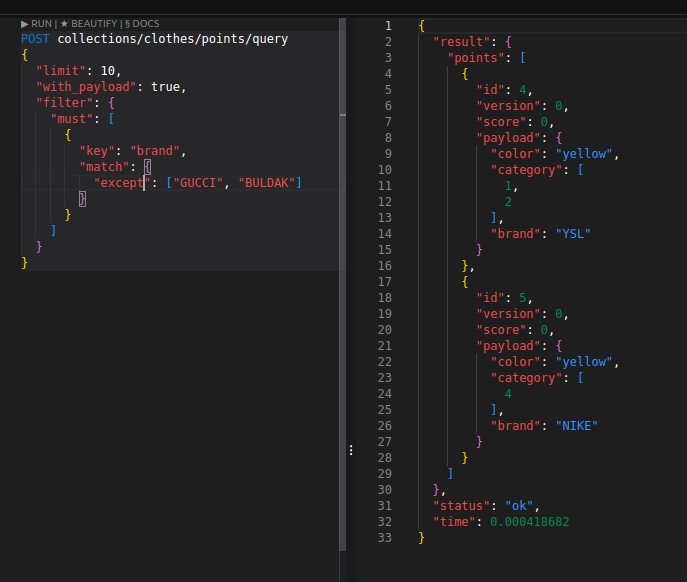Image resolution: width=687 pixels, height=582 pixels.
Task: Click the "NIKE" brand value
Action: 576,425
